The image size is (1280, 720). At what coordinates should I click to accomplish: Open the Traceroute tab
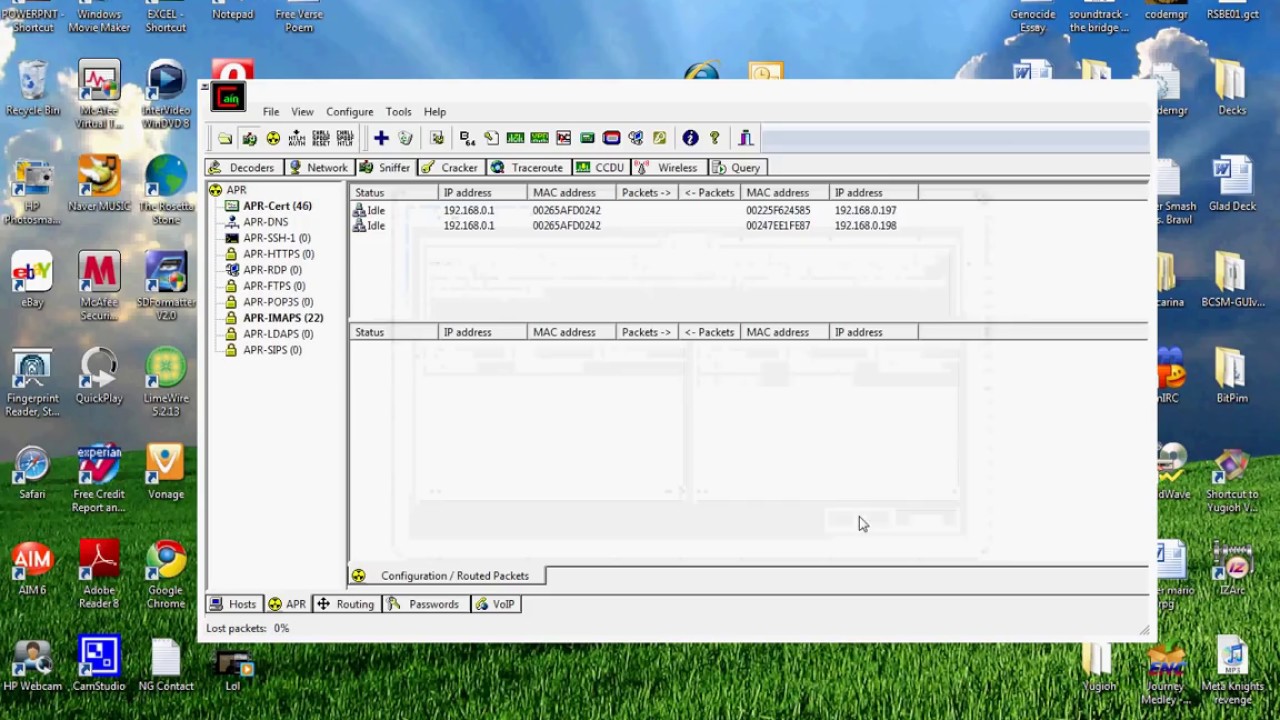(527, 168)
